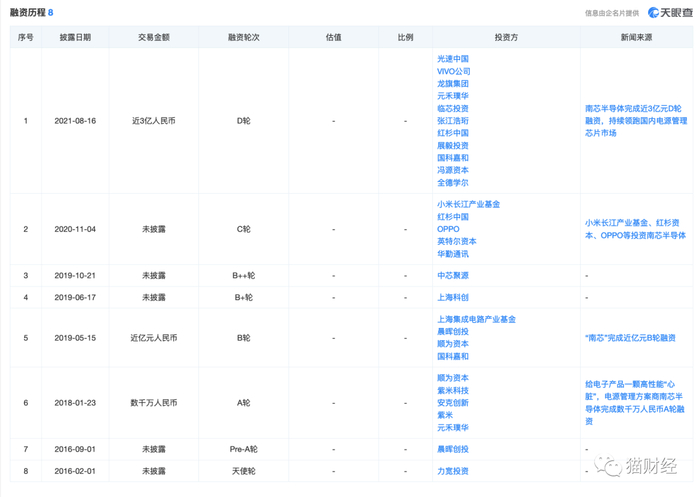This screenshot has width=700, height=497.
Task: Open investor link 中芯聚源
Action: (x=453, y=276)
